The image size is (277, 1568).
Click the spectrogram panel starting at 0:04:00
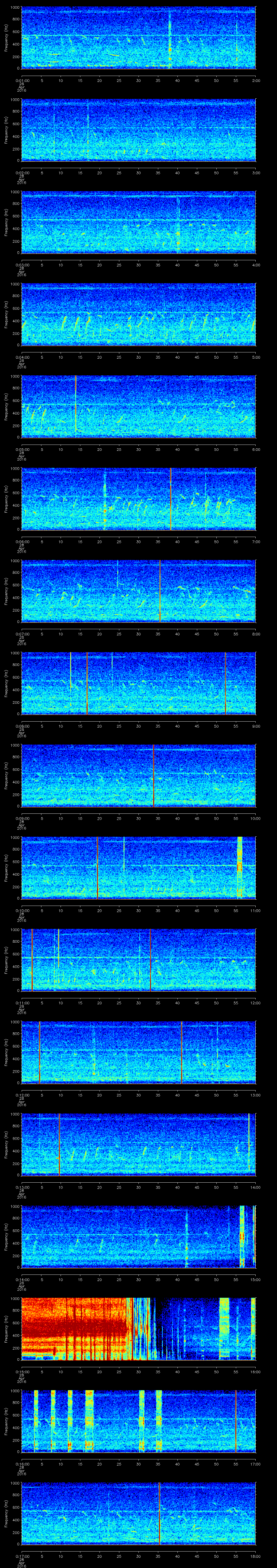pyautogui.click(x=139, y=315)
